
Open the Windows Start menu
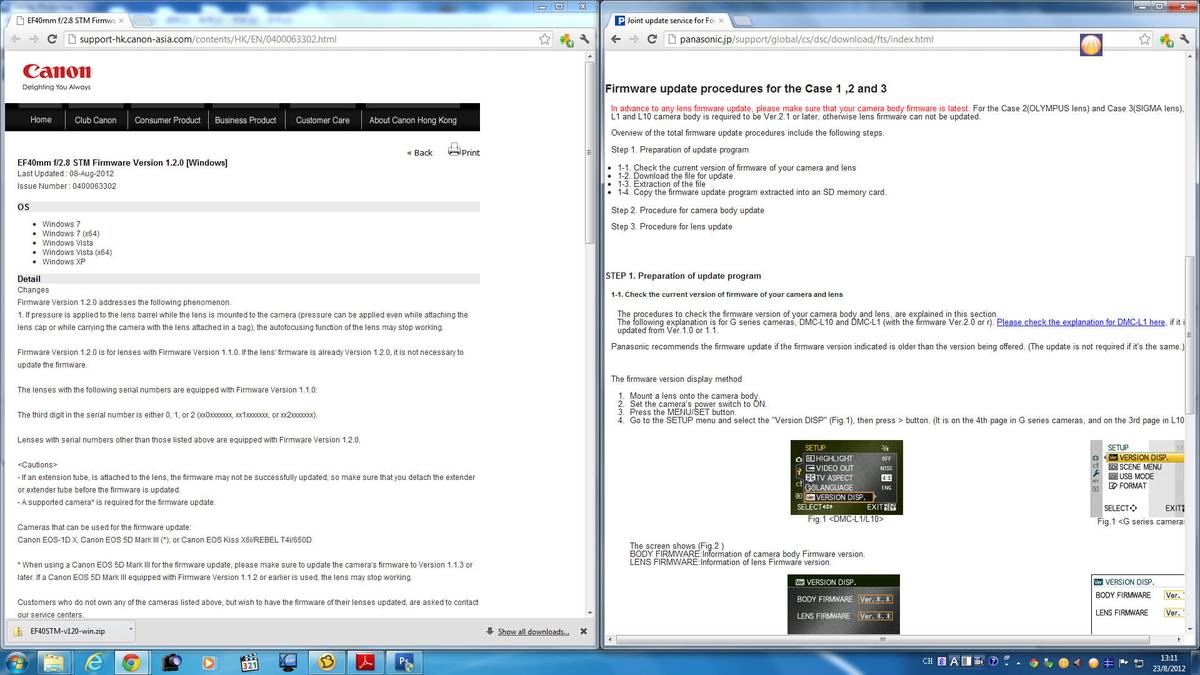[17, 661]
